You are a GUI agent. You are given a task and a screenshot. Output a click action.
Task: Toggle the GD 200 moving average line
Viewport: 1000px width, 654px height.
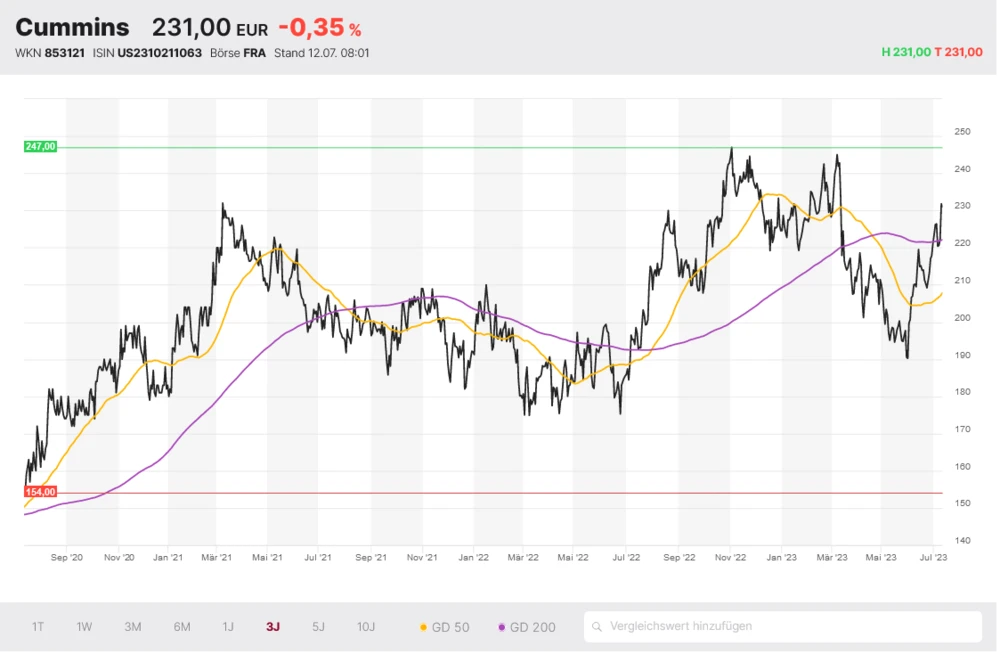tap(526, 627)
